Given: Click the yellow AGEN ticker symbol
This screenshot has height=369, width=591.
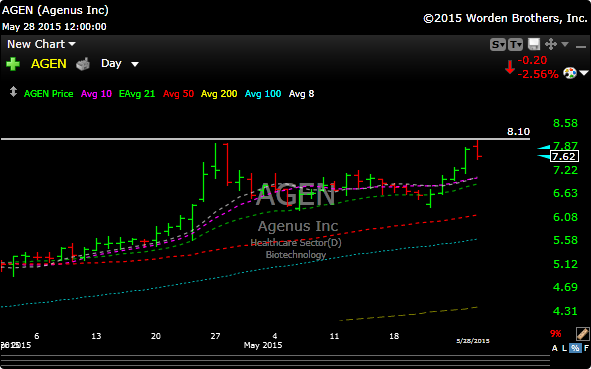Looking at the screenshot, I should 49,64.
